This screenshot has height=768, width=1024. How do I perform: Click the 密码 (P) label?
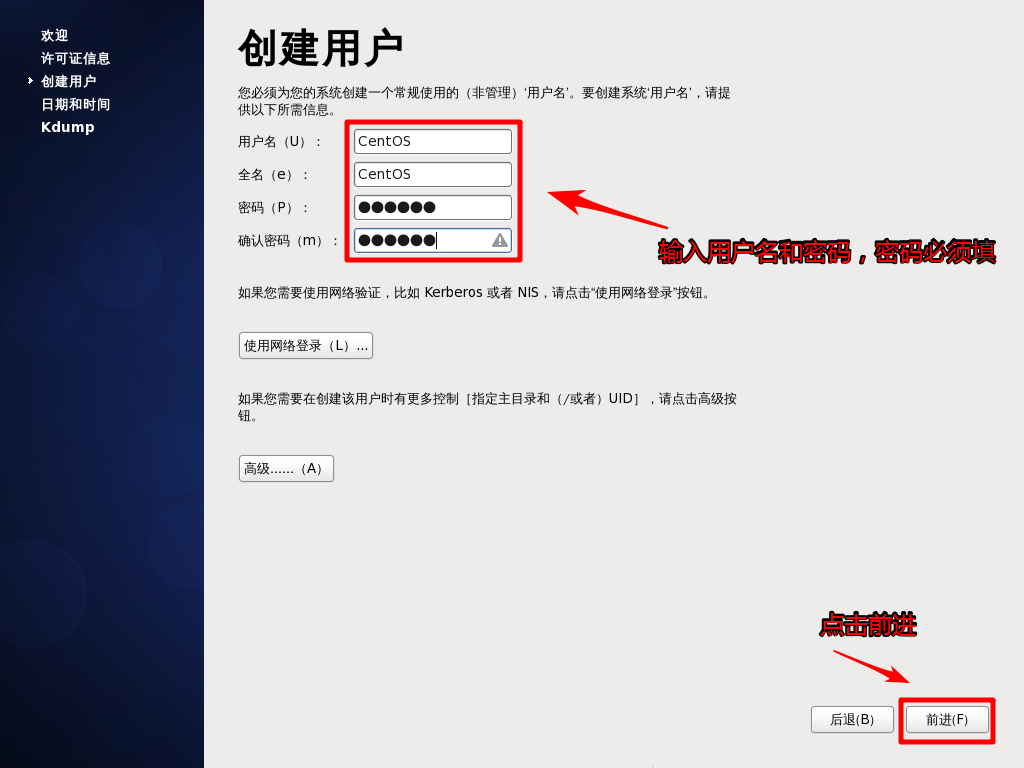point(272,208)
